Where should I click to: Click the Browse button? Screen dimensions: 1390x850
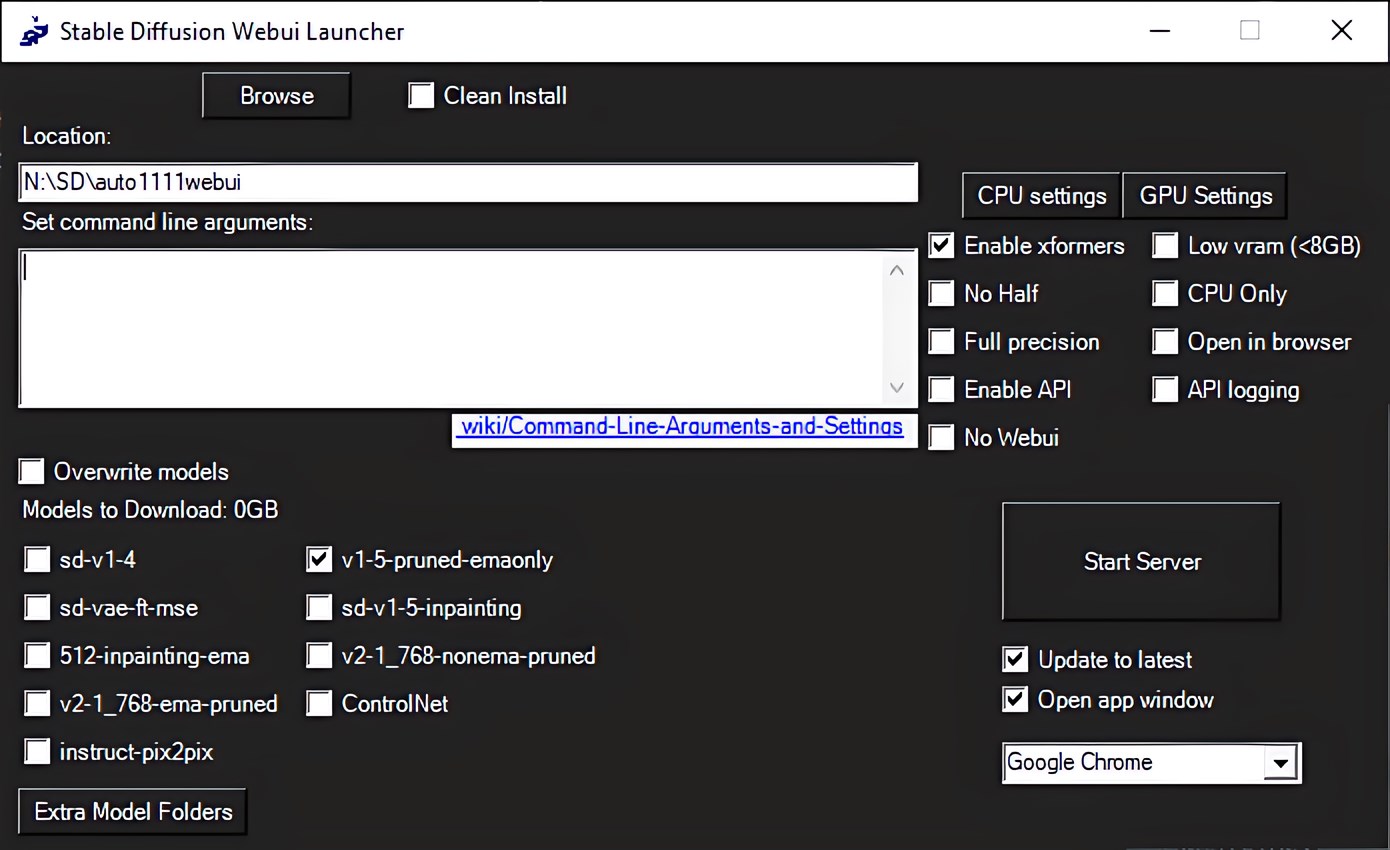[276, 96]
